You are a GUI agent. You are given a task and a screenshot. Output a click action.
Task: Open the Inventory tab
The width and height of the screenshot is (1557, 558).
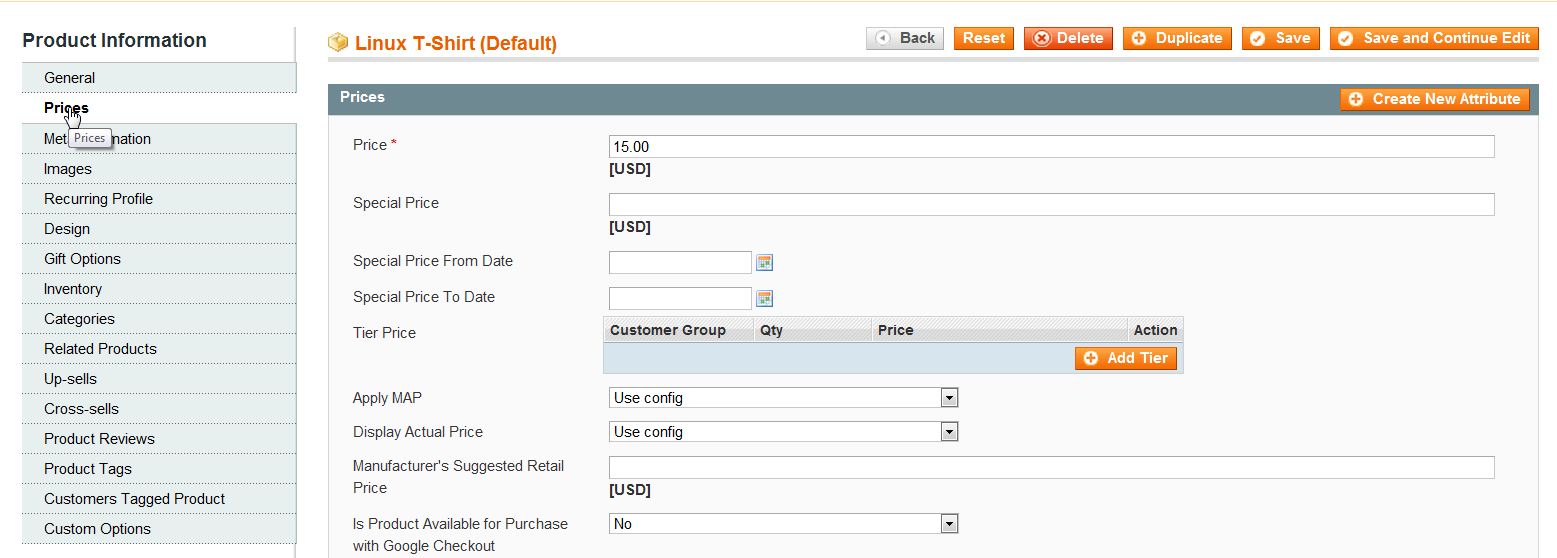73,289
